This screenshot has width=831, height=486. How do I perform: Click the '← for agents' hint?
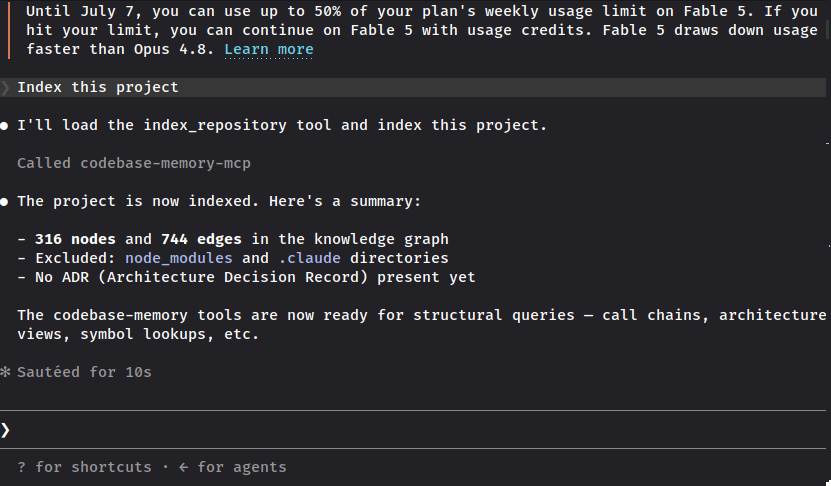click(x=233, y=467)
